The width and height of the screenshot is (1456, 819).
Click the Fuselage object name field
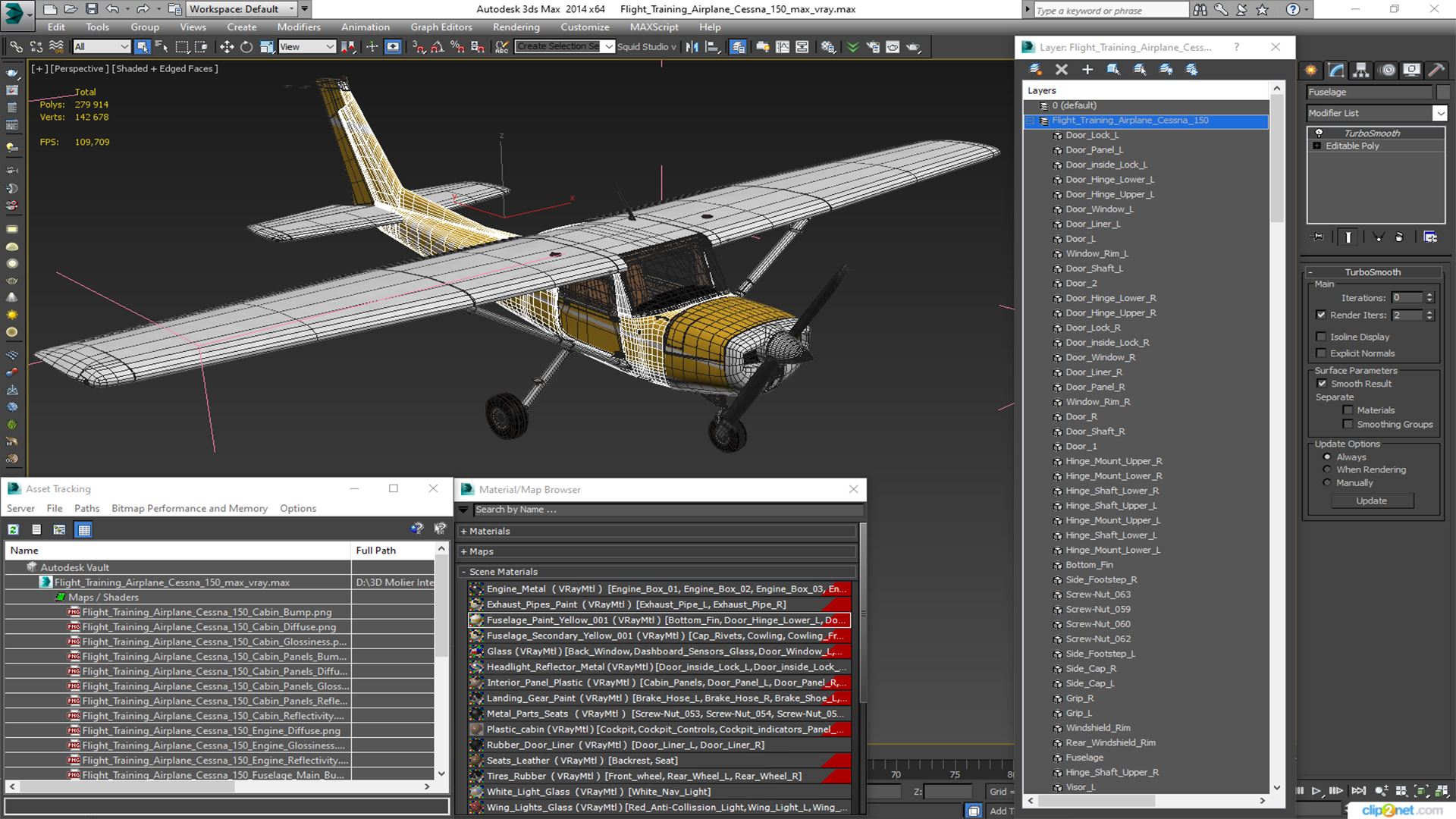(x=1369, y=93)
